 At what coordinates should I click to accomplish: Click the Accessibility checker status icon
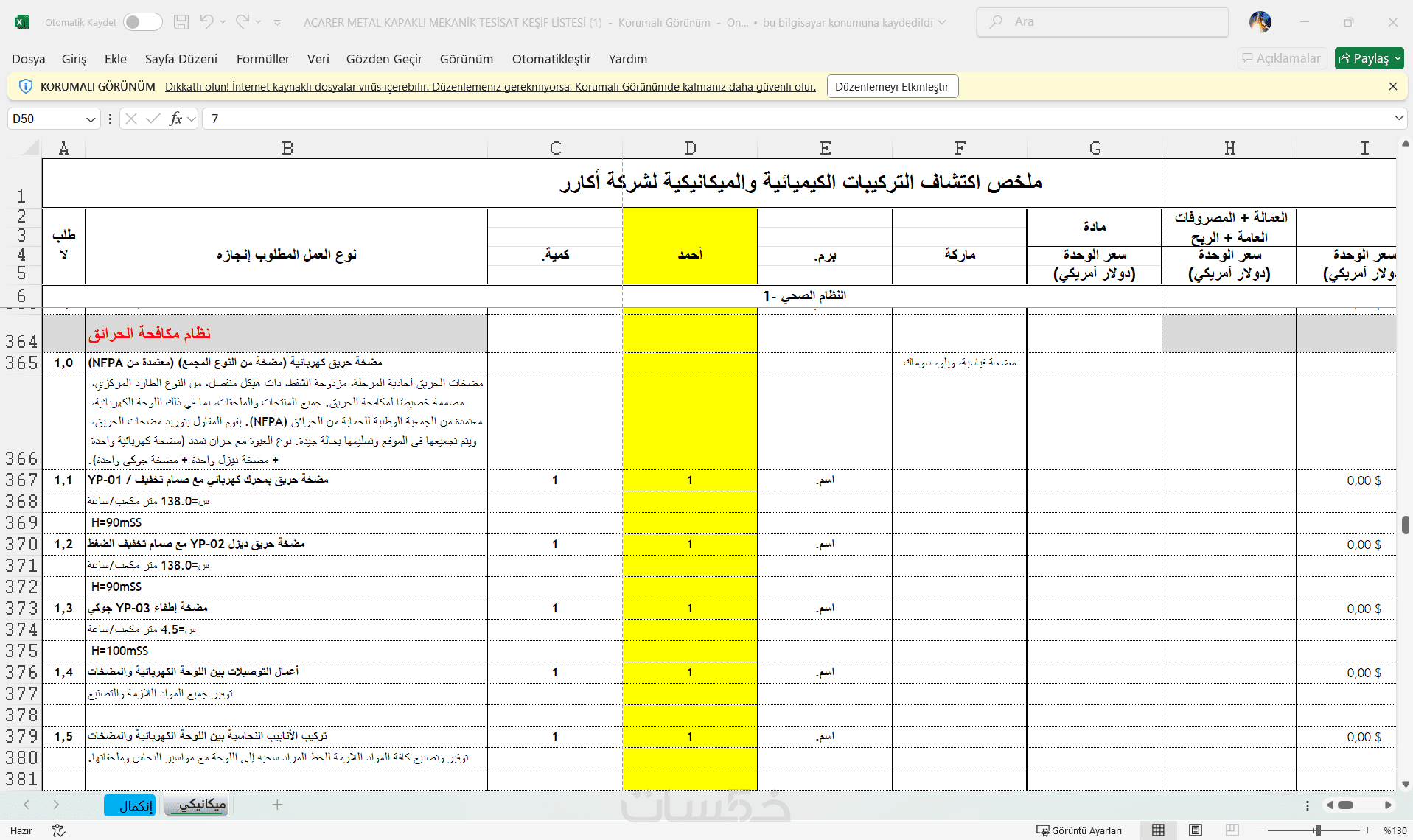click(58, 830)
